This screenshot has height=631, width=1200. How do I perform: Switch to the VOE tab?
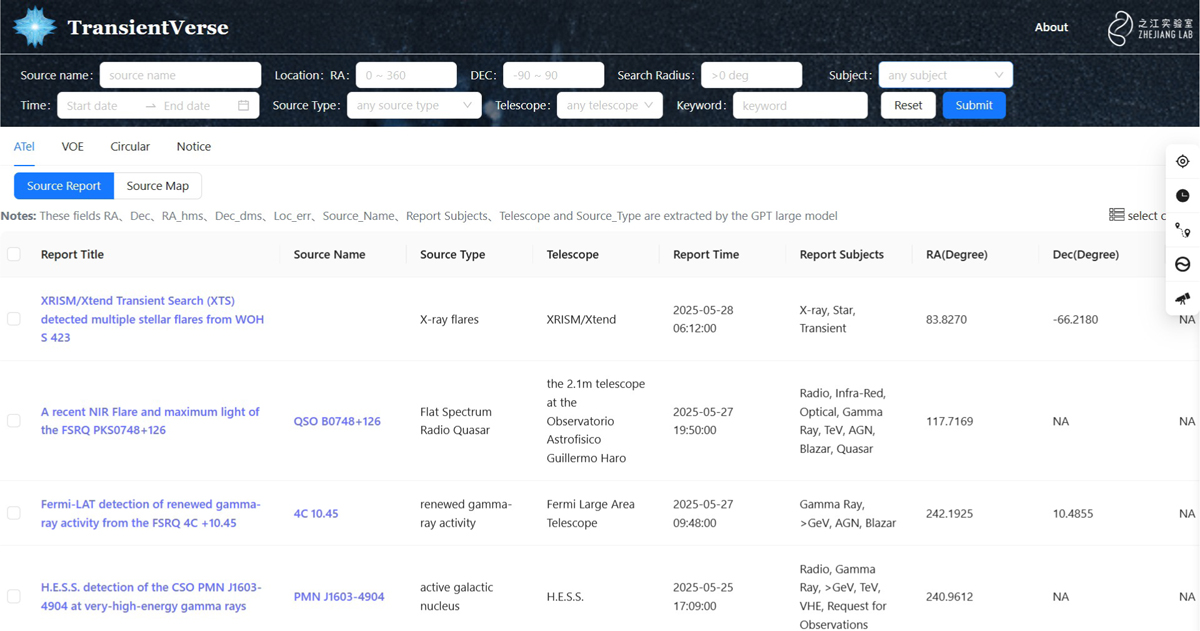[72, 146]
